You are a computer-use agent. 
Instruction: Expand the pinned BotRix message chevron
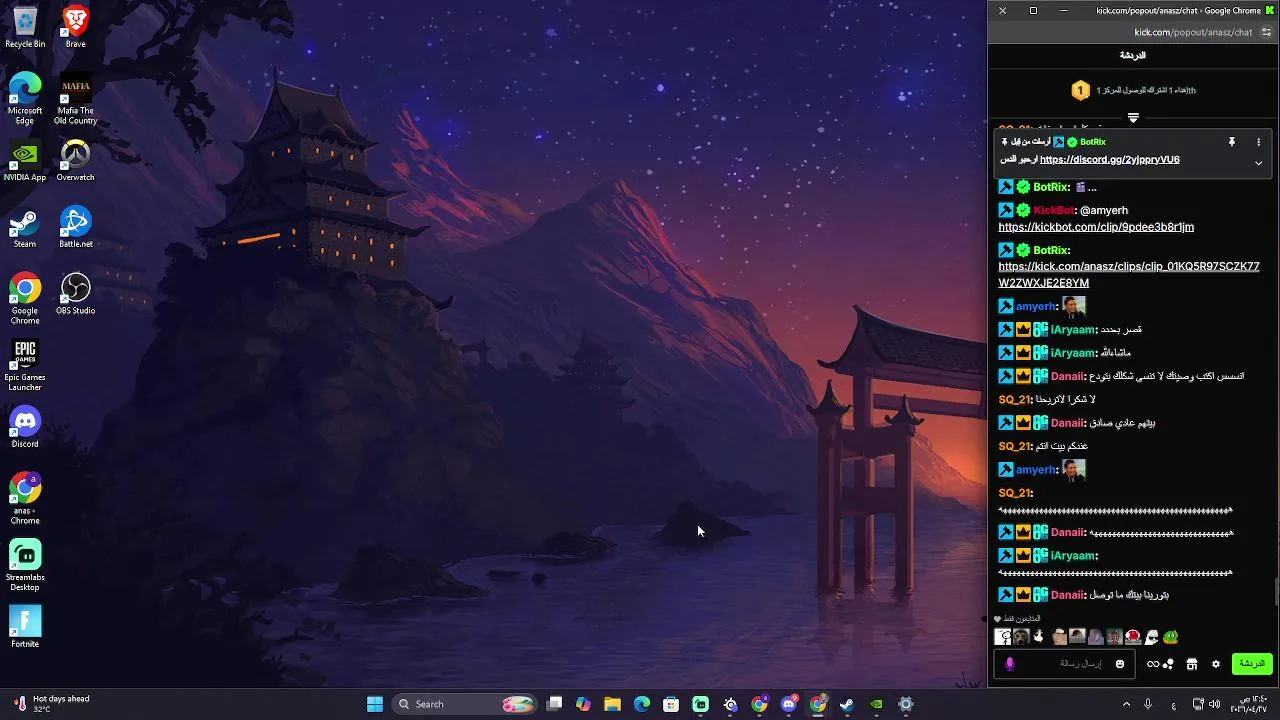(x=1258, y=163)
